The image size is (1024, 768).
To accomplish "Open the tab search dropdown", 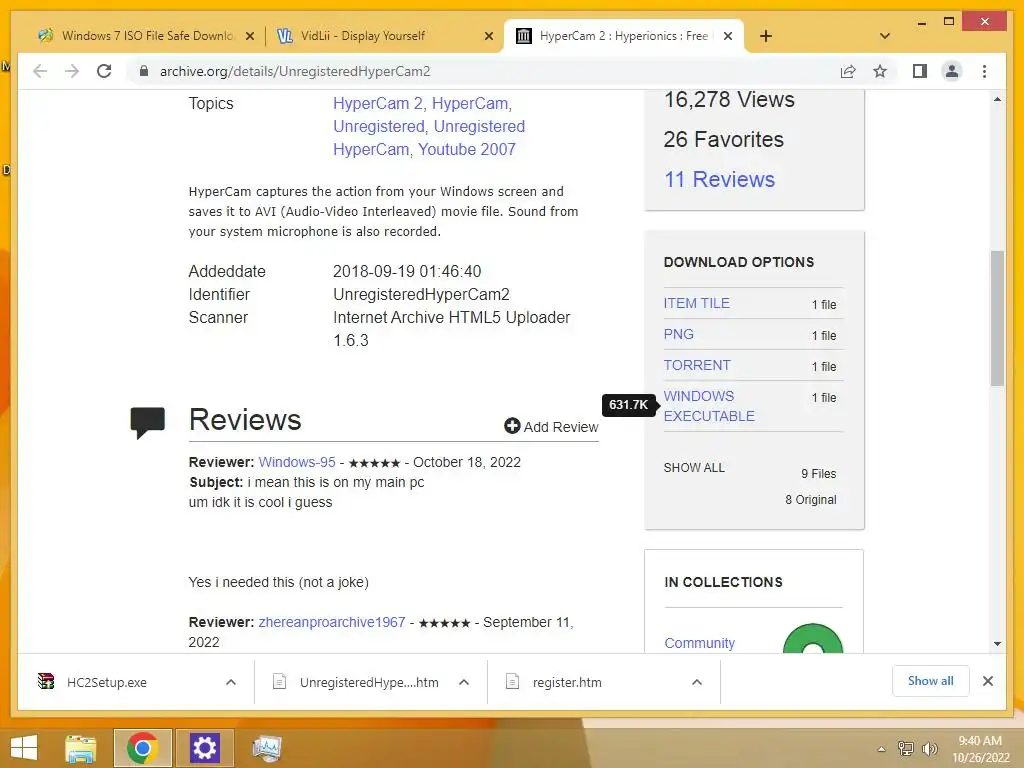I will click(x=884, y=36).
